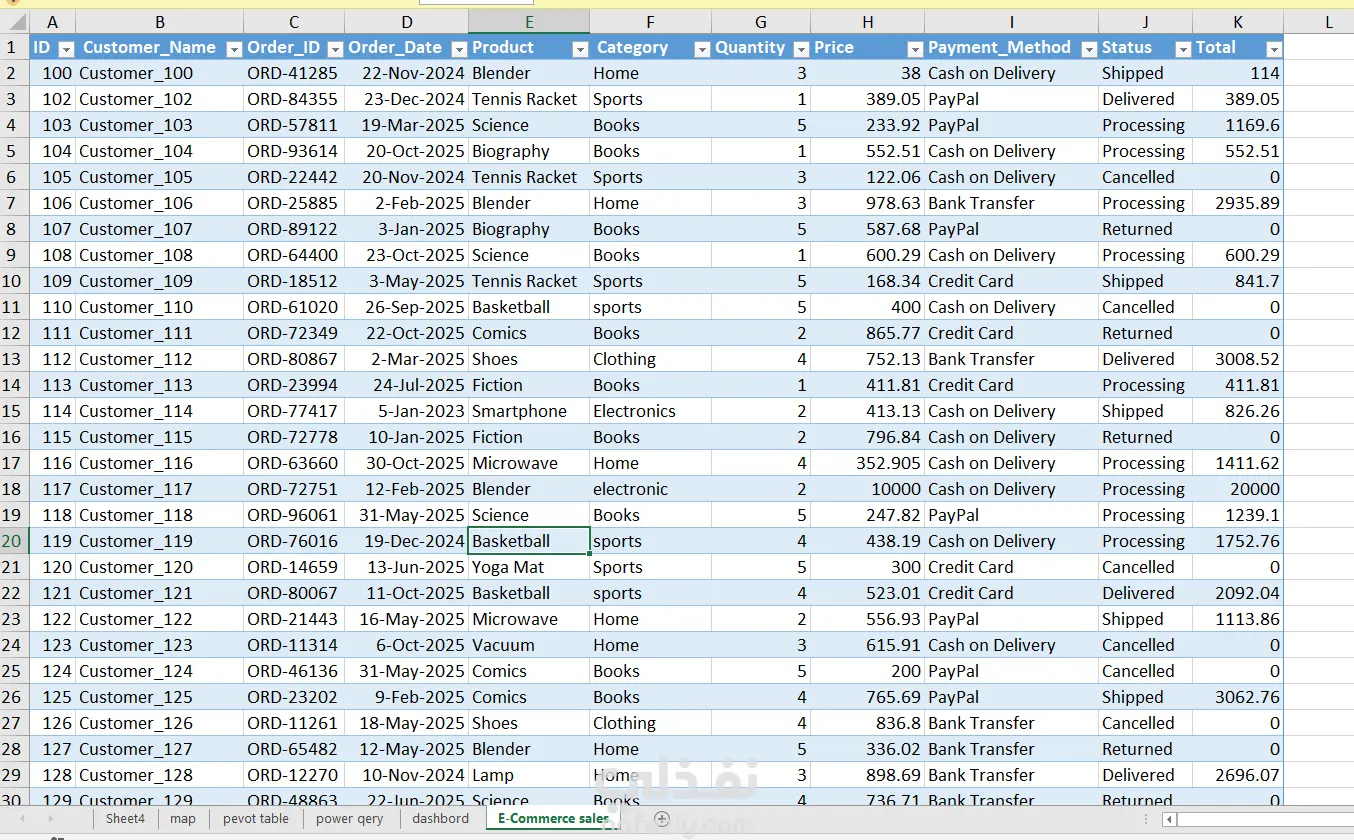Viewport: 1354px width, 840px height.
Task: Select cell Customer_112
Action: pos(159,359)
